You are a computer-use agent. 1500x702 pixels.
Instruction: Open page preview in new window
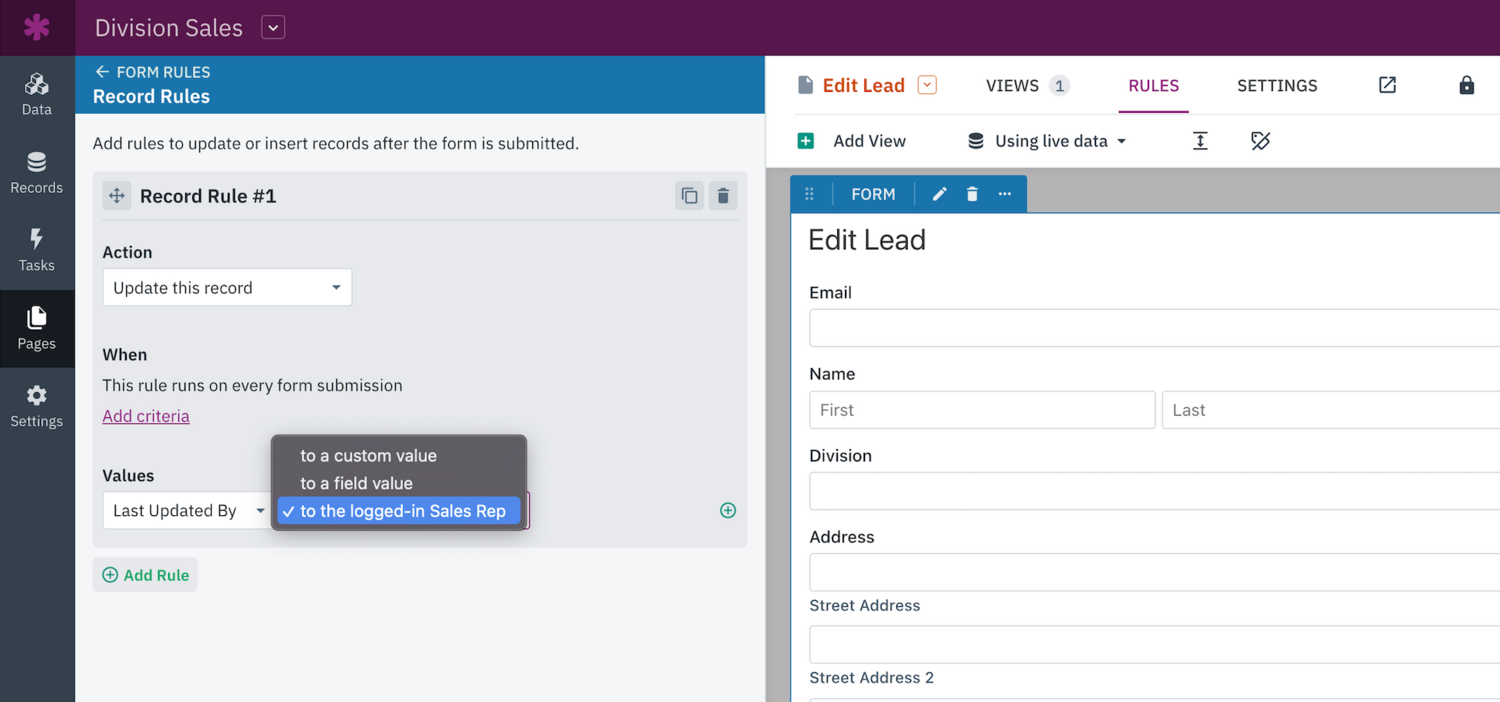[x=1387, y=85]
